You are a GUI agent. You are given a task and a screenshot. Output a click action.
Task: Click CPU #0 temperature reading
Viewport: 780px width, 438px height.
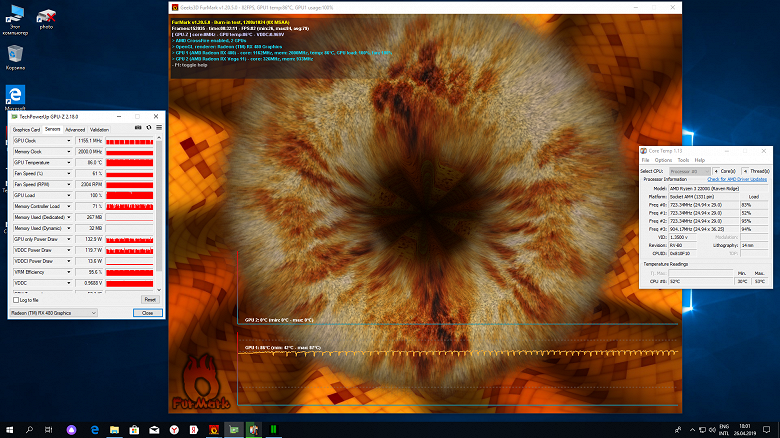(x=700, y=282)
